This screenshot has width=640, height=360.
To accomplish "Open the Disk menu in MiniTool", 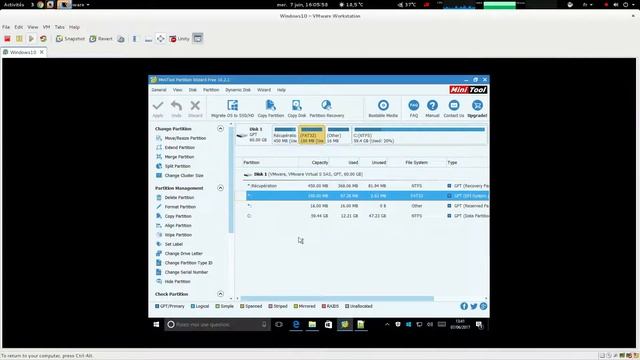I will (x=193, y=90).
